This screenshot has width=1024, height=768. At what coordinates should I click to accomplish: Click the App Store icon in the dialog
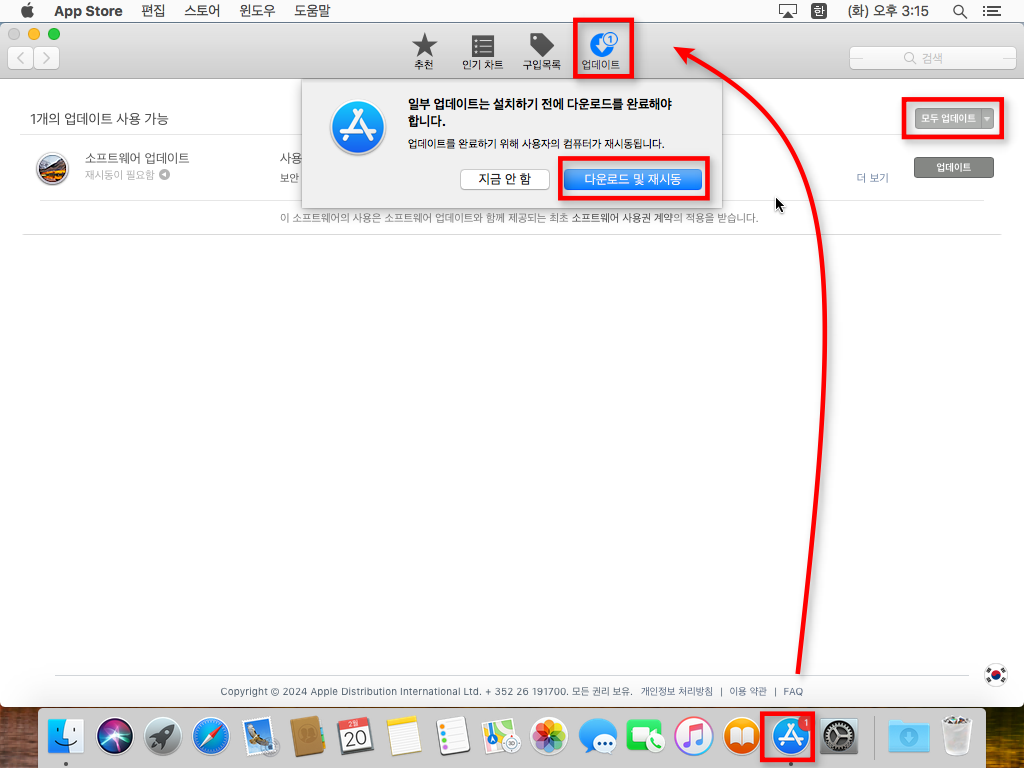tap(358, 127)
